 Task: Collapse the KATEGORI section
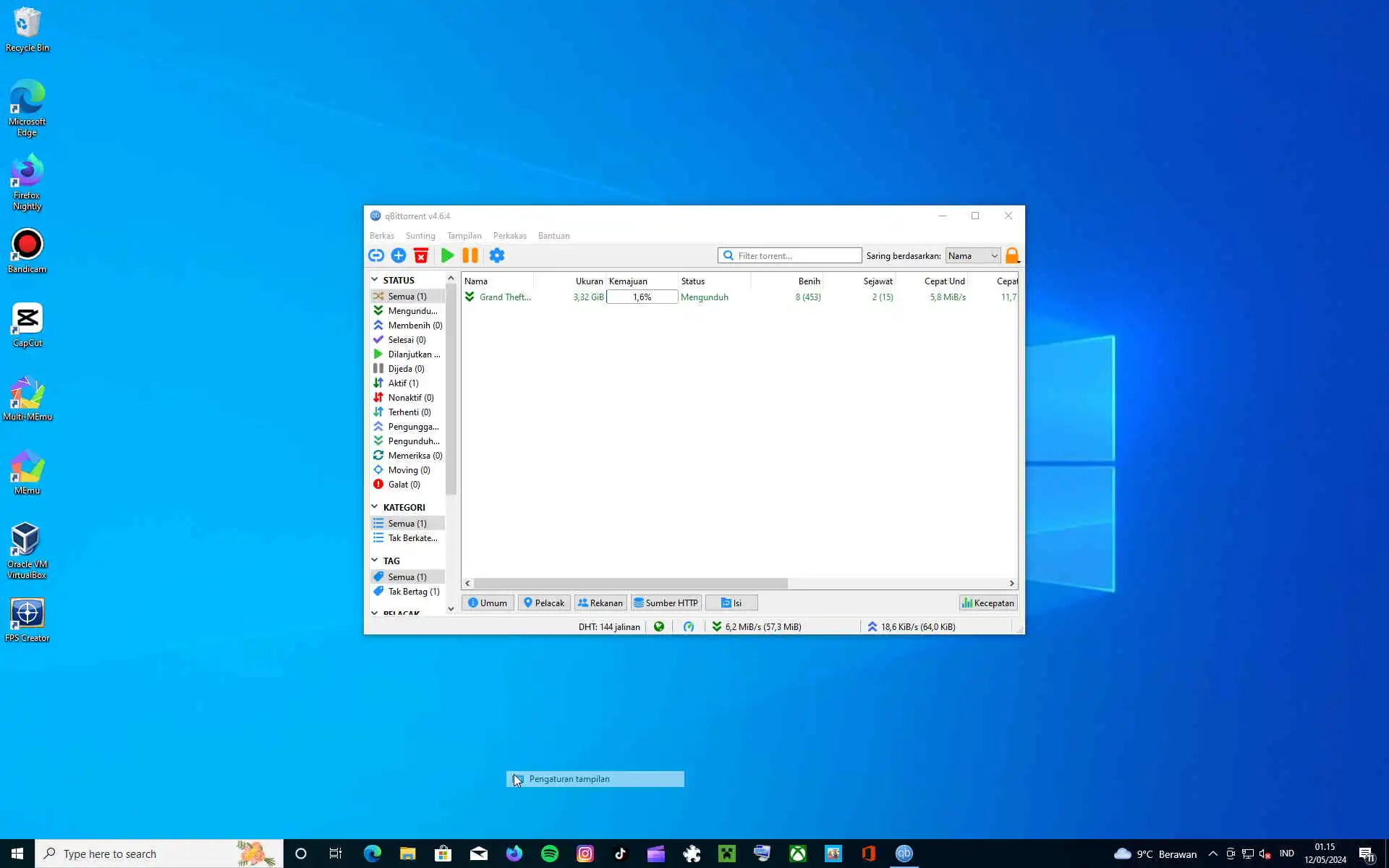375,507
